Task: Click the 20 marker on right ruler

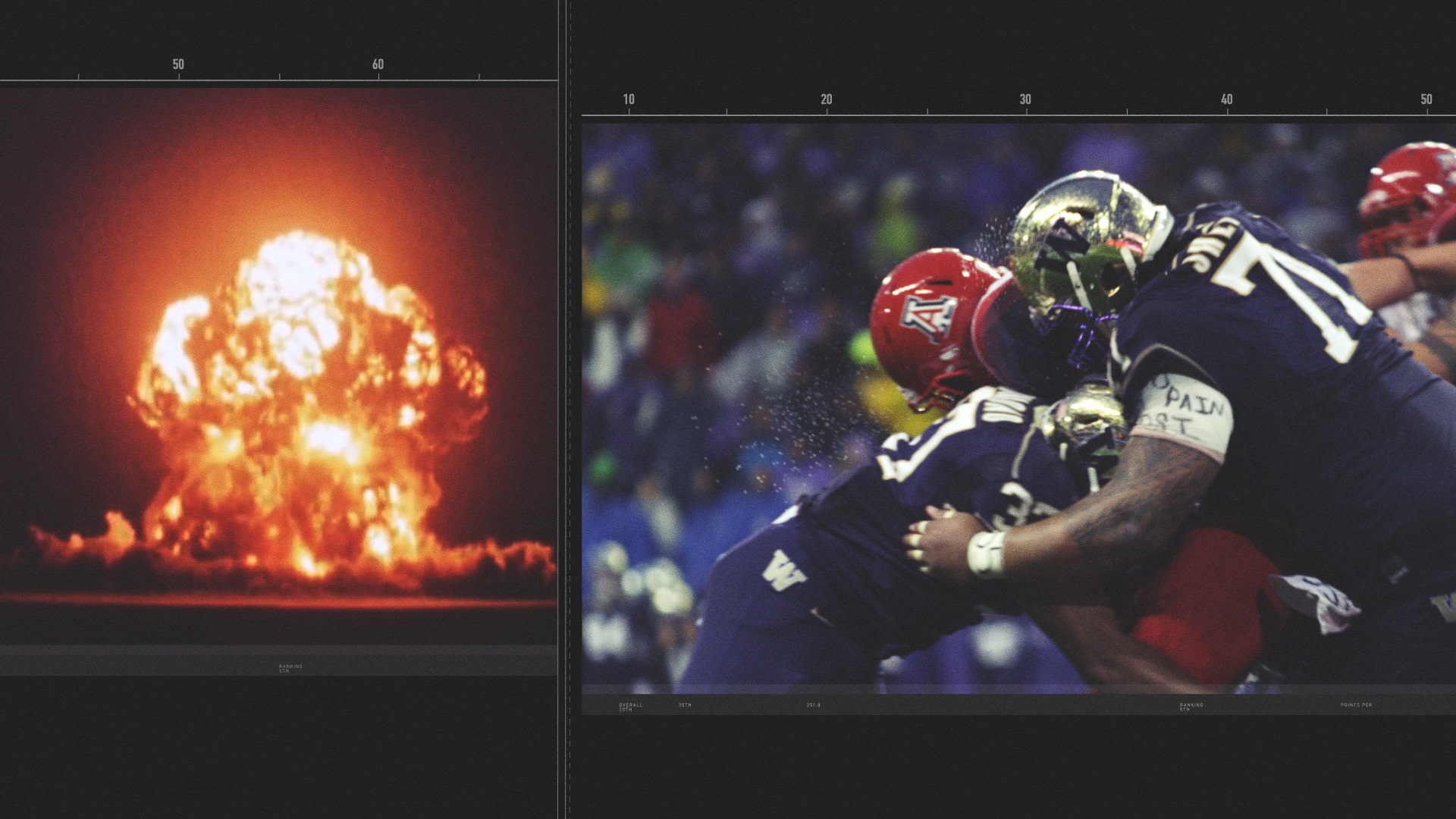Action: tap(827, 99)
